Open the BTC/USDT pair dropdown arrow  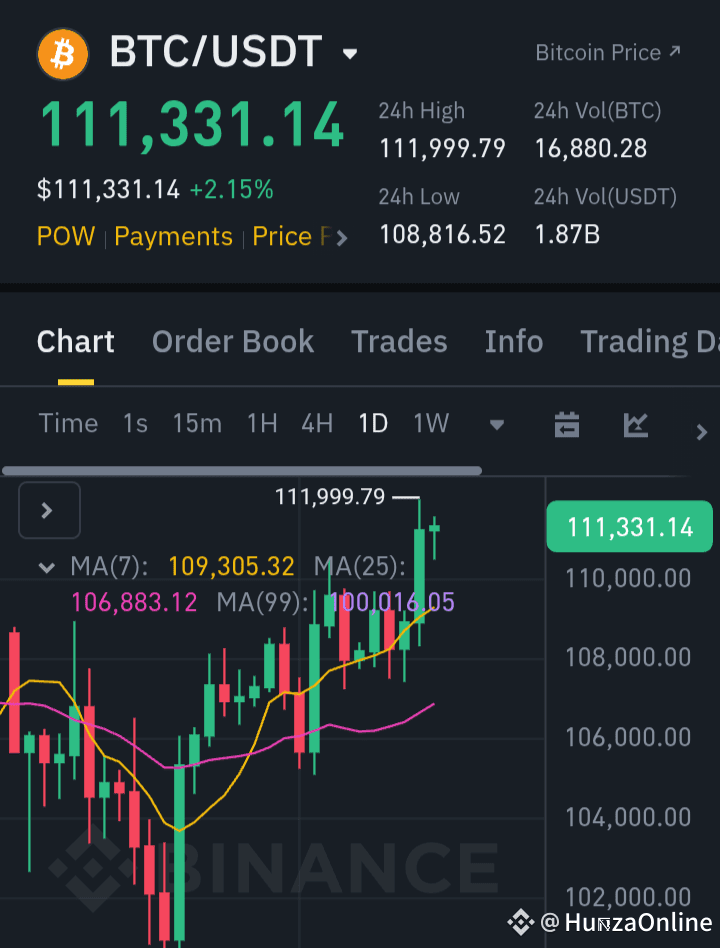[350, 54]
